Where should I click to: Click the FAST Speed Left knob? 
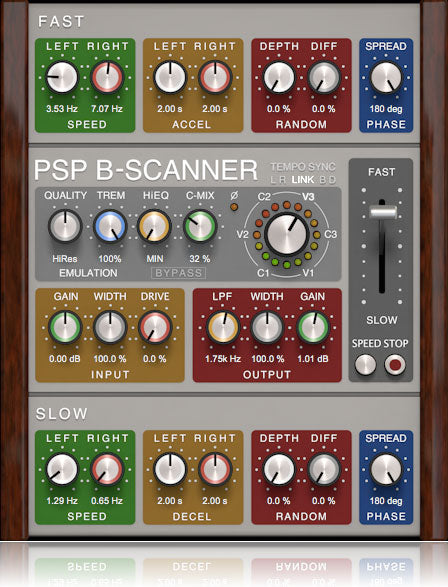click(x=62, y=77)
